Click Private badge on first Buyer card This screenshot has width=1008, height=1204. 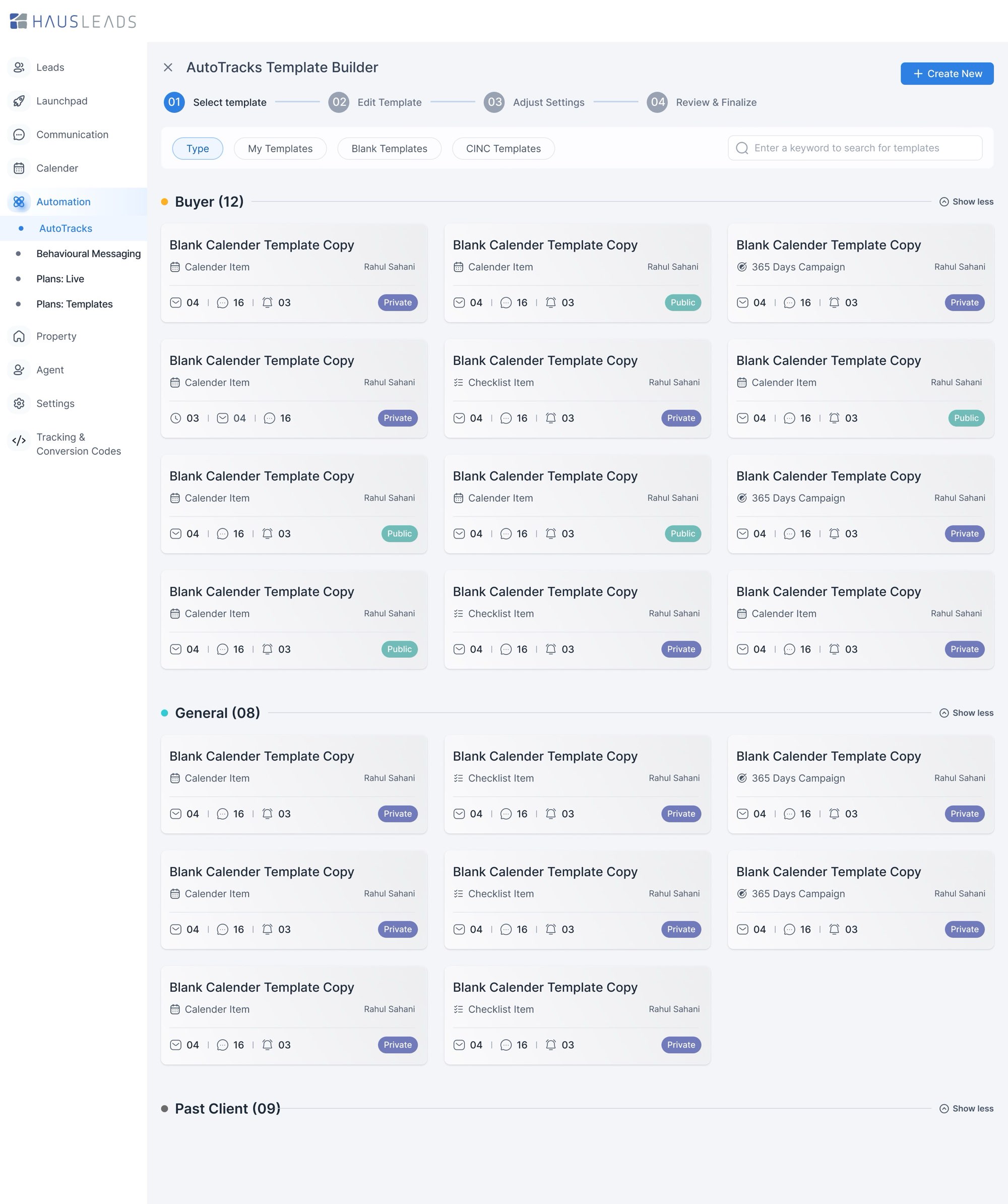point(398,303)
